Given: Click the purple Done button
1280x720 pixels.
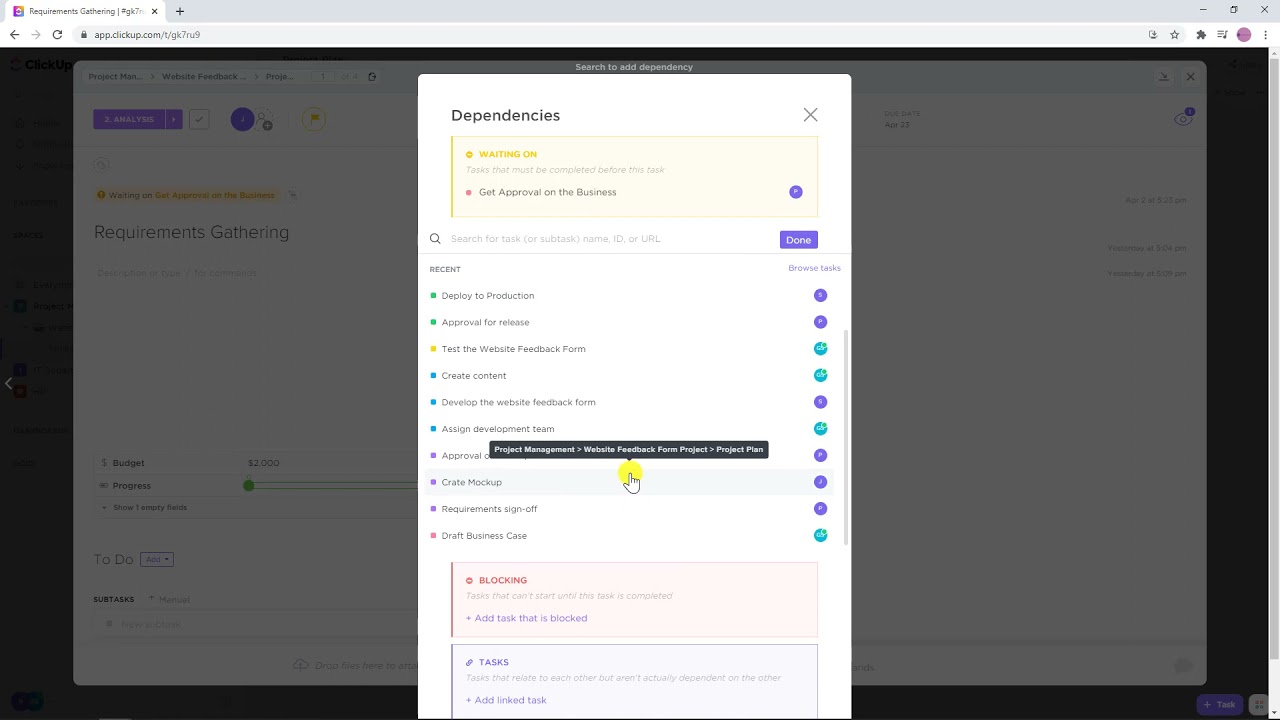Looking at the screenshot, I should (798, 240).
